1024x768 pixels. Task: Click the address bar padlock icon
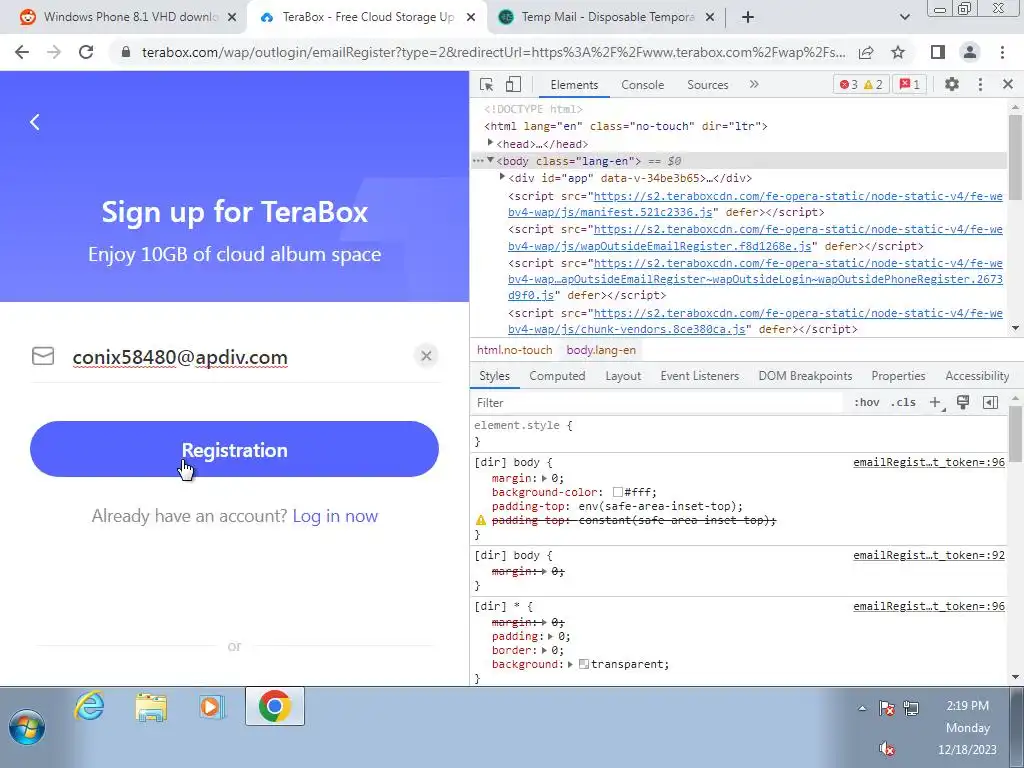pos(126,52)
